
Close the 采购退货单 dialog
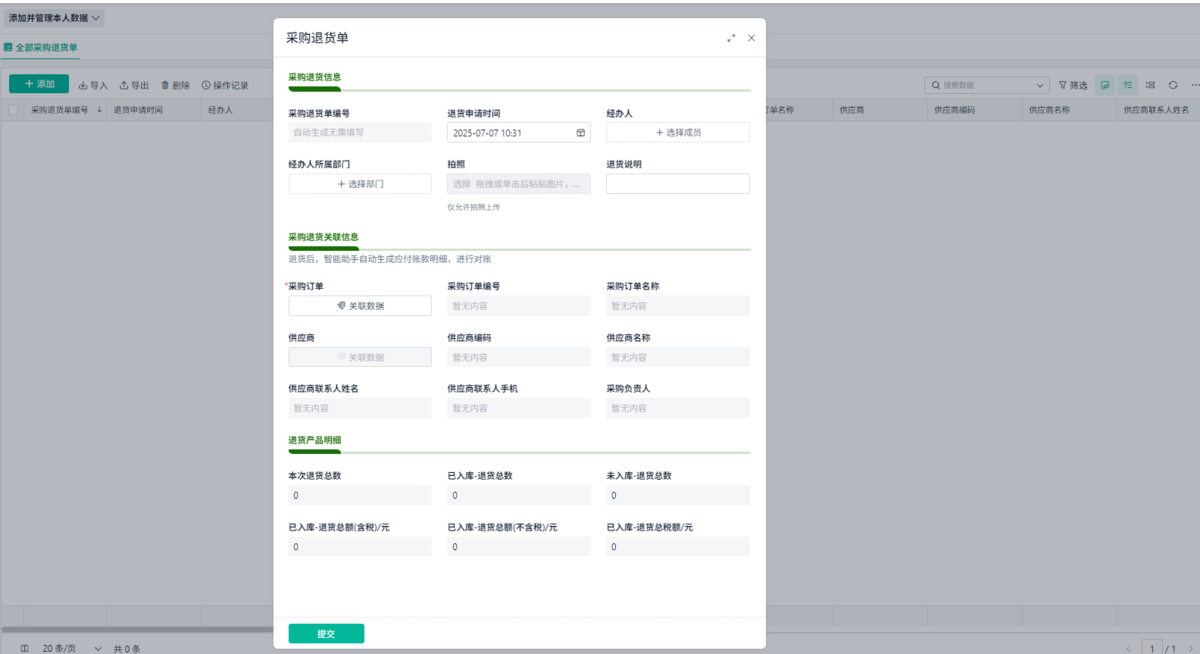click(751, 38)
